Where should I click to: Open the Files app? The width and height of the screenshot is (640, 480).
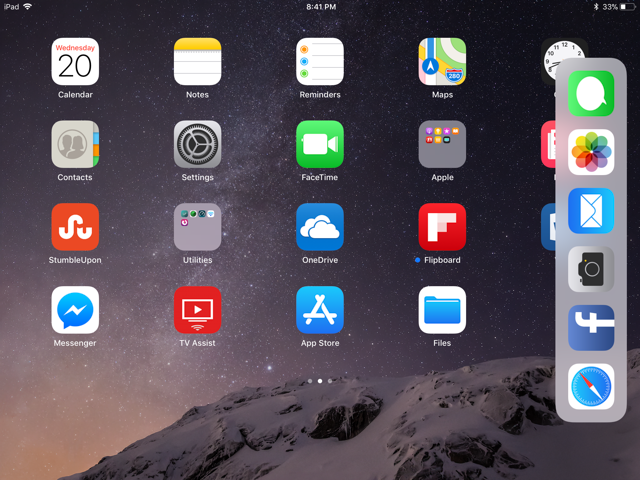pos(442,310)
